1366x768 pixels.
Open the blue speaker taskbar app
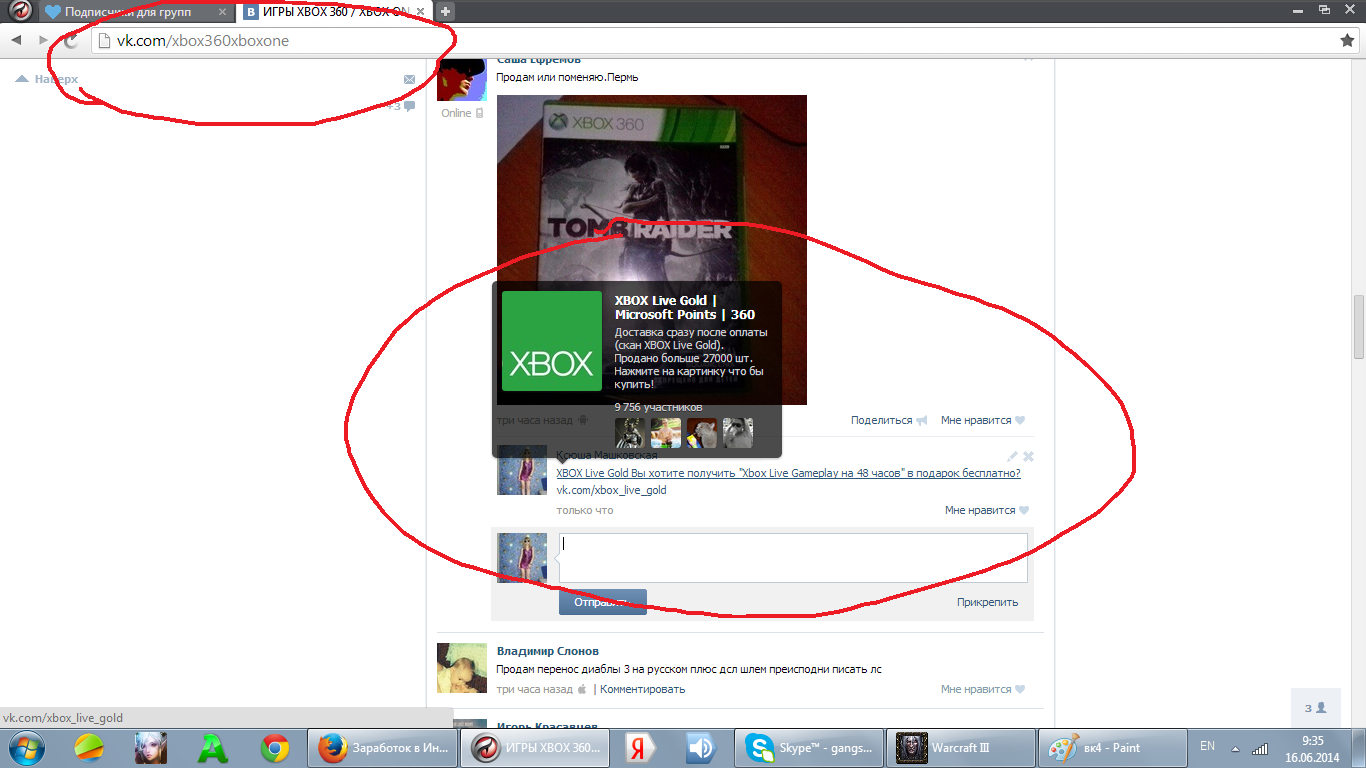[701, 748]
